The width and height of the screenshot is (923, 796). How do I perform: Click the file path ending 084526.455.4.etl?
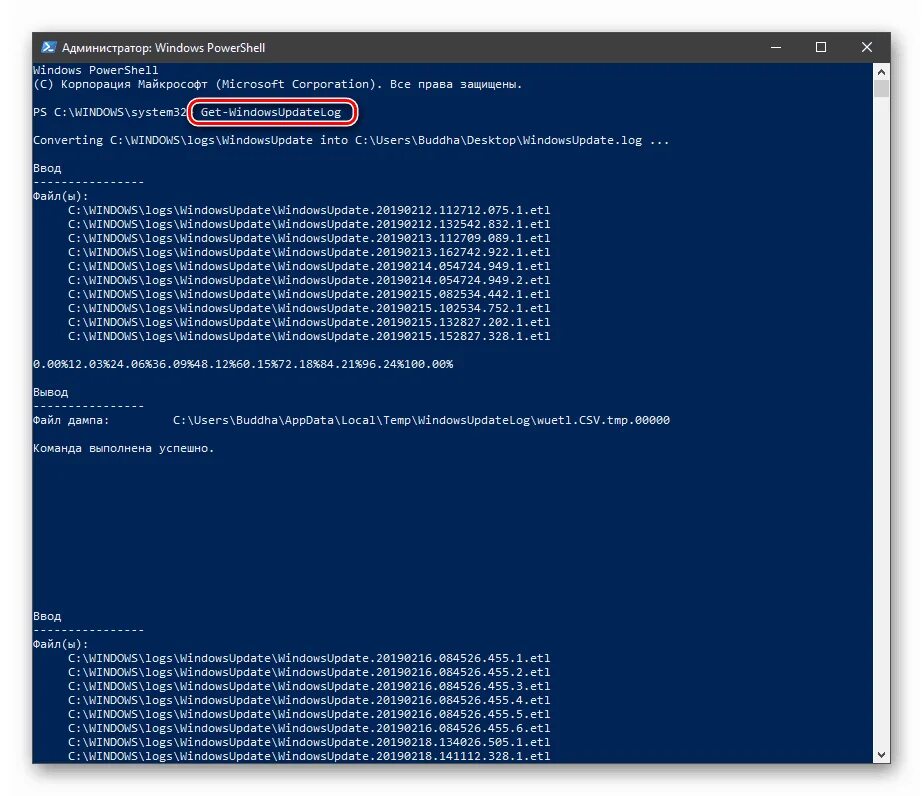point(309,701)
